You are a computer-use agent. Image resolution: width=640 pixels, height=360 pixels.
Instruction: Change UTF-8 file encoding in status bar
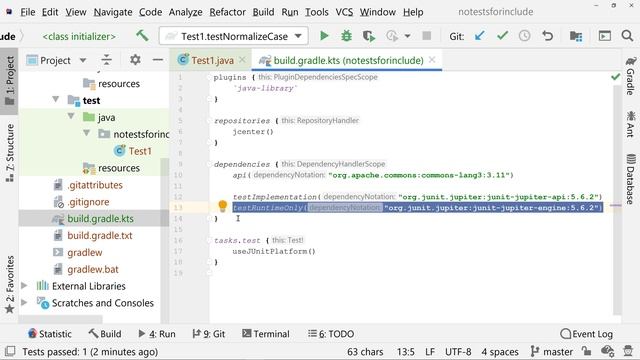tap(458, 351)
